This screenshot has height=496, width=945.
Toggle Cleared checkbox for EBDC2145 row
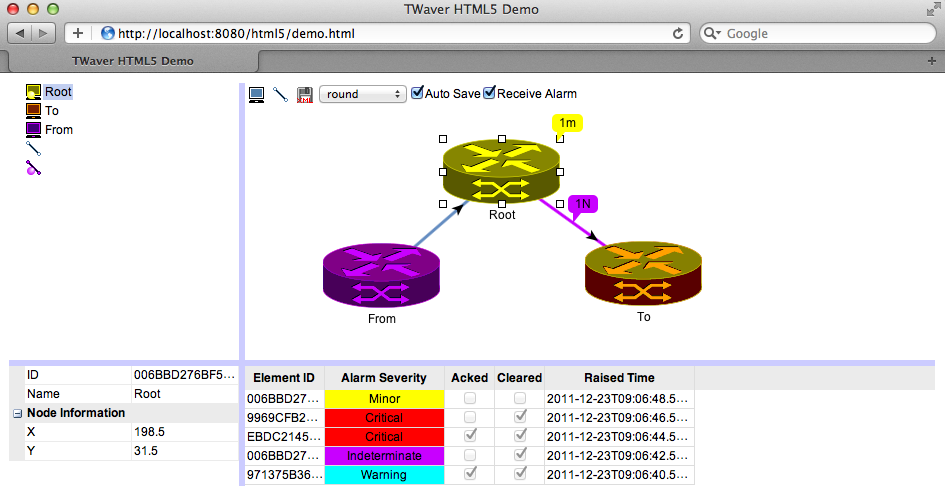click(520, 436)
